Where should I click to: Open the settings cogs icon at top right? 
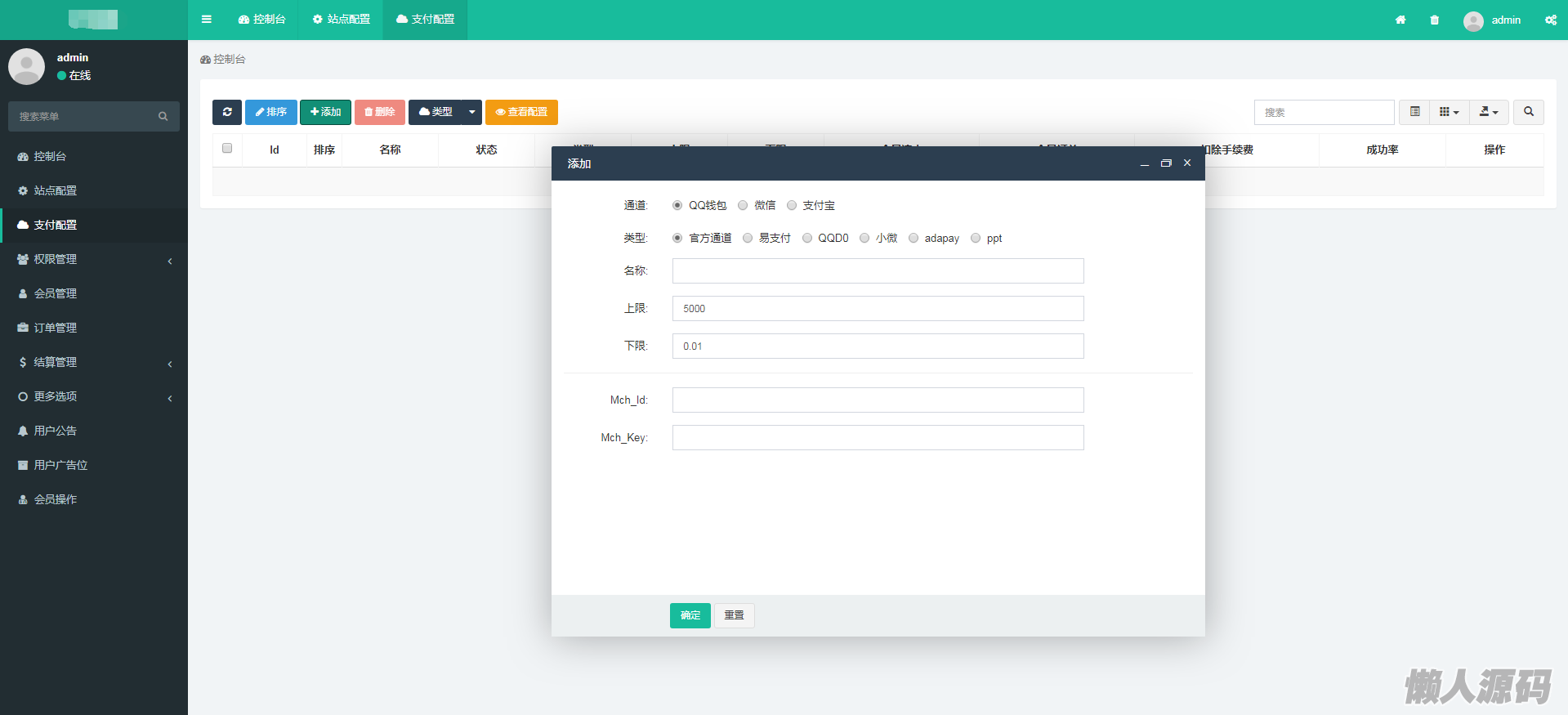[x=1550, y=20]
